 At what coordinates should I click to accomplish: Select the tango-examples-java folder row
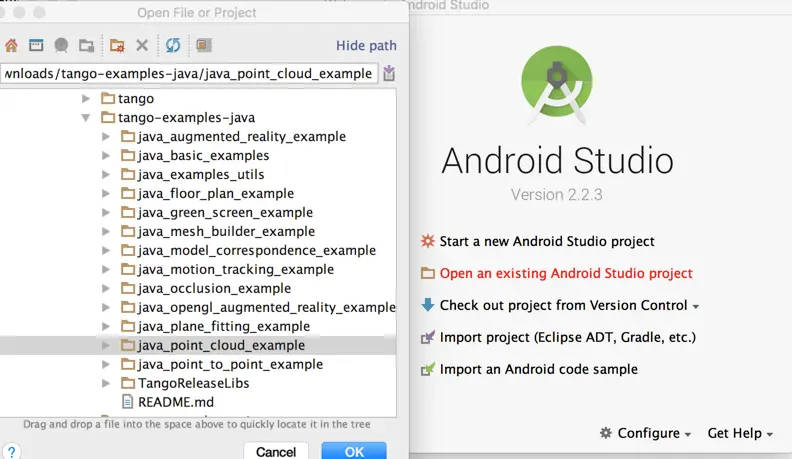pyautogui.click(x=198, y=118)
